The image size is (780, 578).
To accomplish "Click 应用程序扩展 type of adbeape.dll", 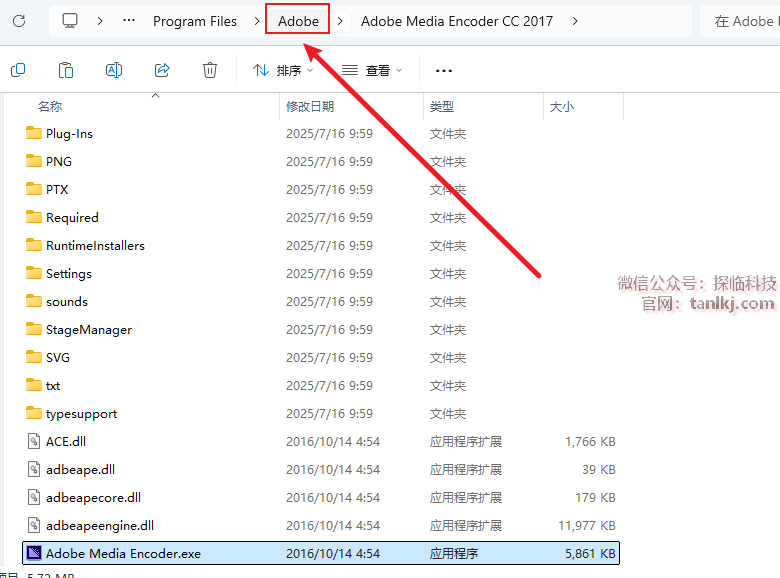I will tap(466, 469).
